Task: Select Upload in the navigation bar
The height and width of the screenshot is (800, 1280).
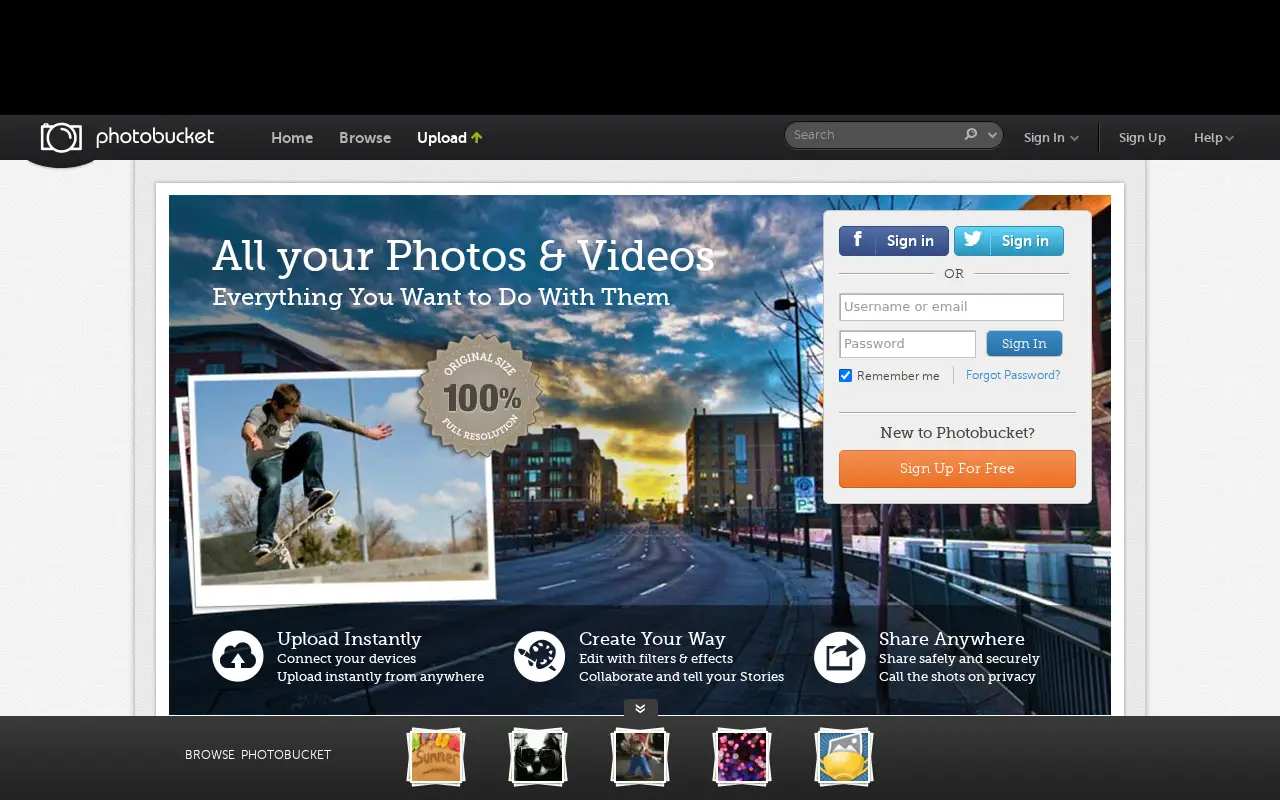Action: [442, 138]
